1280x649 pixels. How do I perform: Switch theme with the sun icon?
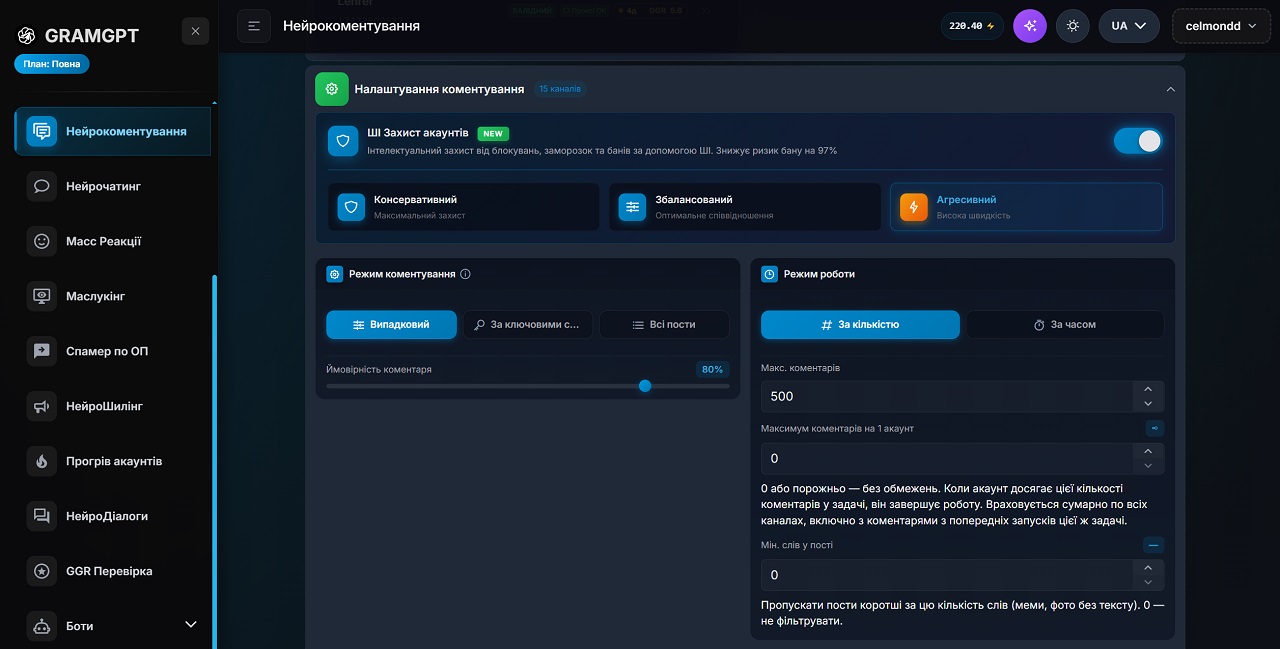[x=1073, y=26]
